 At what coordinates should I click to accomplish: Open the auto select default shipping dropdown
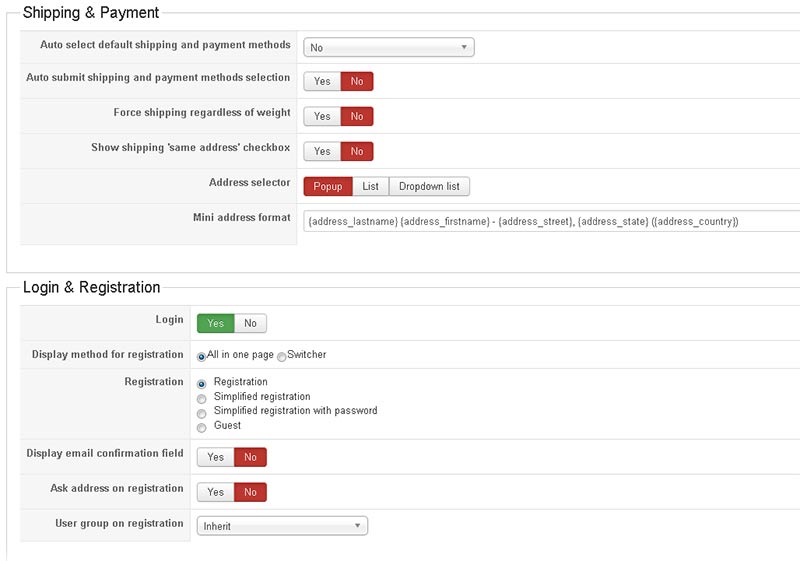pyautogui.click(x=388, y=47)
